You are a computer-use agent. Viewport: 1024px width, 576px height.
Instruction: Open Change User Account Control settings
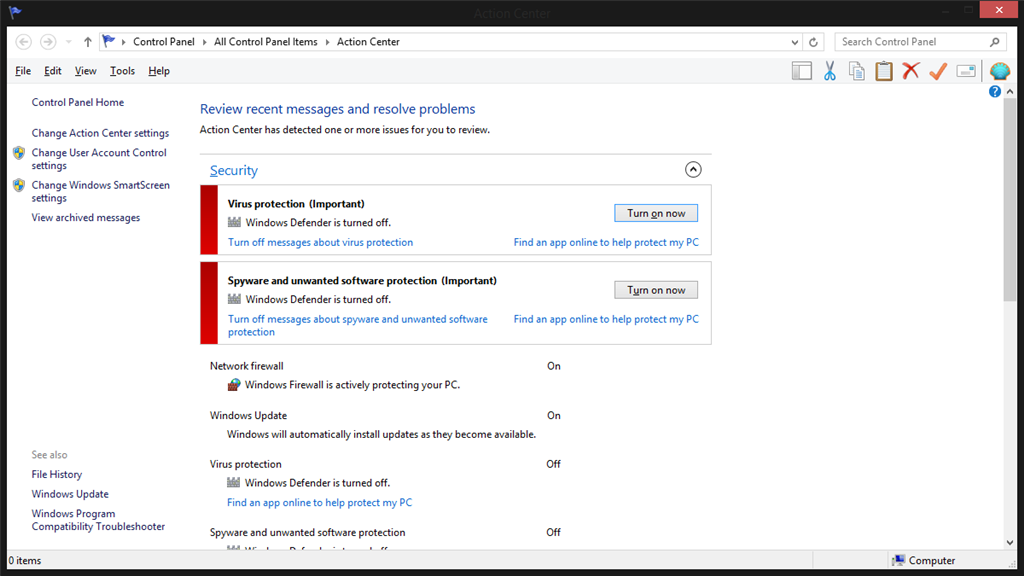pyautogui.click(x=99, y=159)
